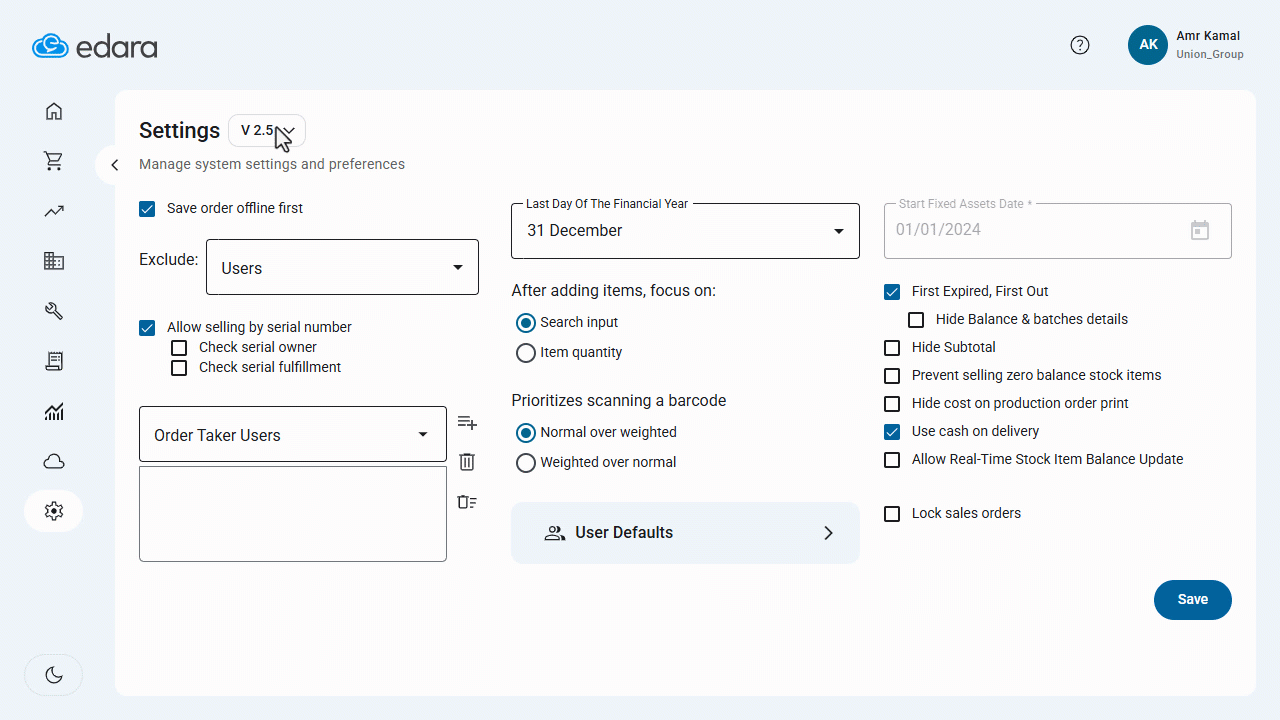
Task: Click the Start Fixed Assets Date field
Action: pyautogui.click(x=1058, y=231)
